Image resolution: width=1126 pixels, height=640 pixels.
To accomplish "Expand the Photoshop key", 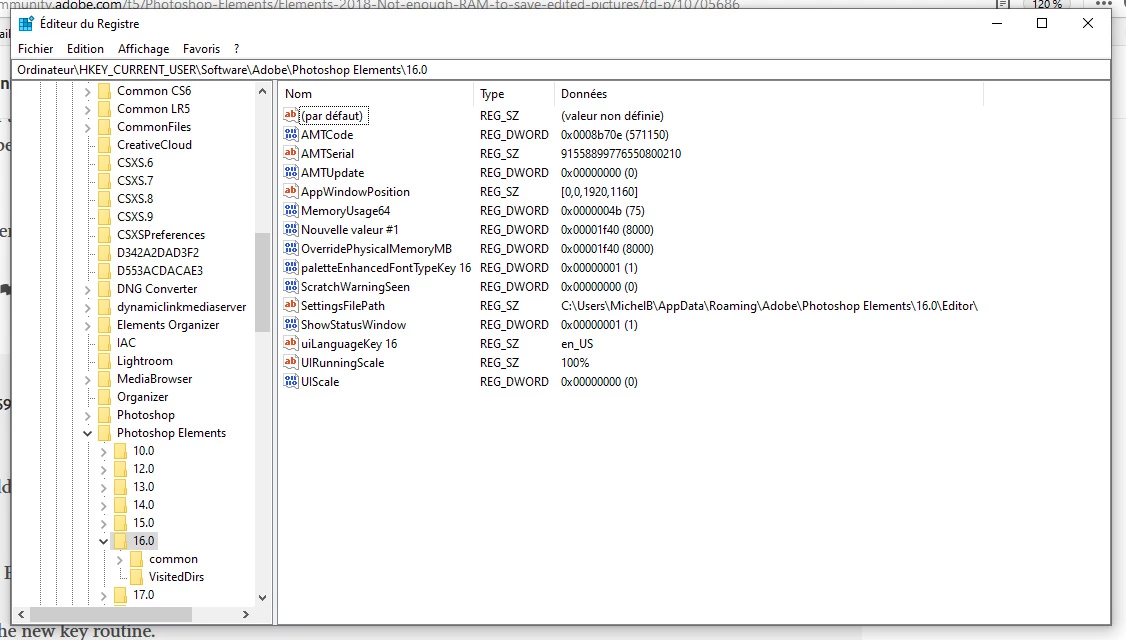I will tap(88, 415).
